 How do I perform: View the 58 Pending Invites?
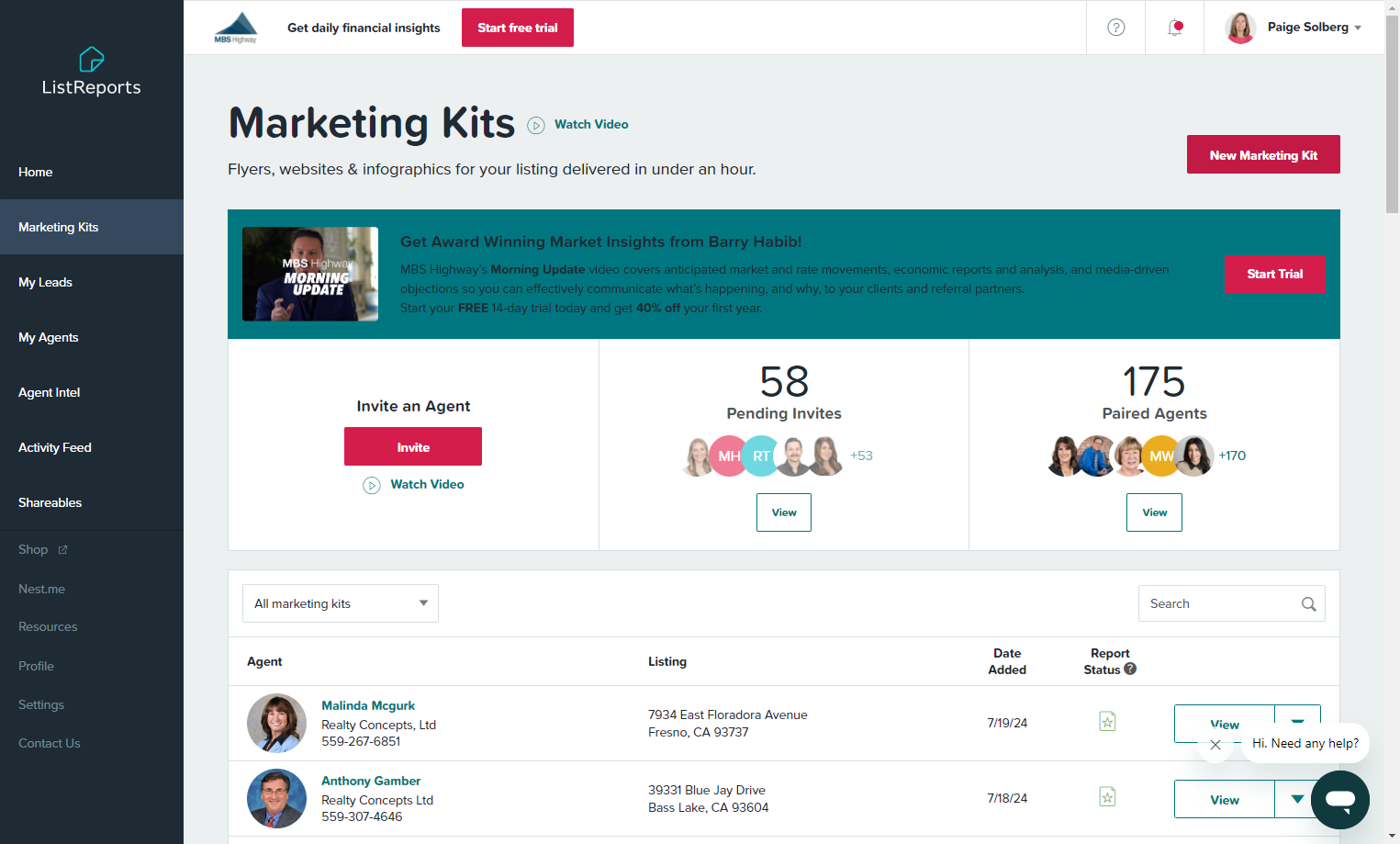784,512
